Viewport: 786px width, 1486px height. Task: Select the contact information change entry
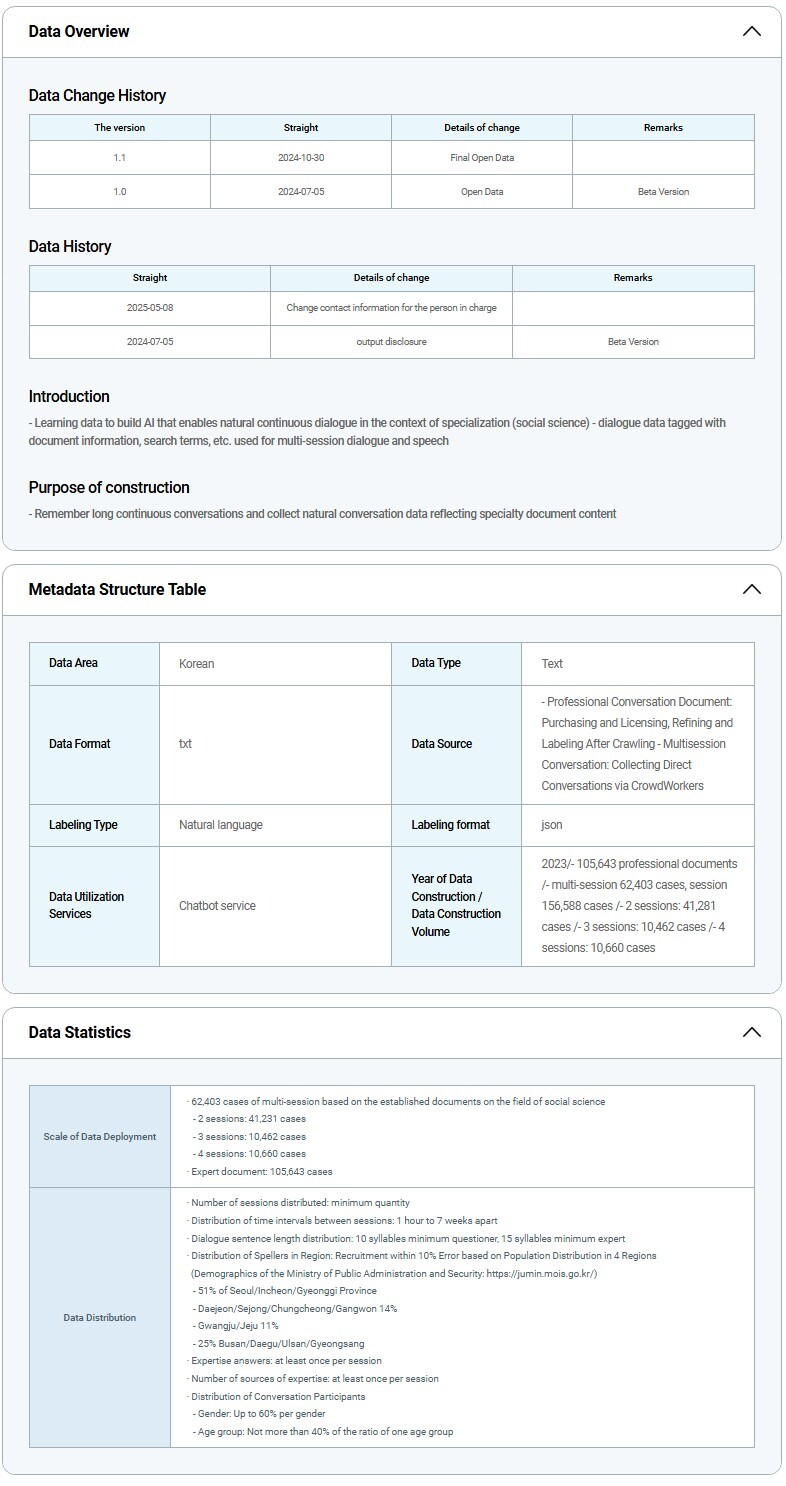click(x=391, y=308)
